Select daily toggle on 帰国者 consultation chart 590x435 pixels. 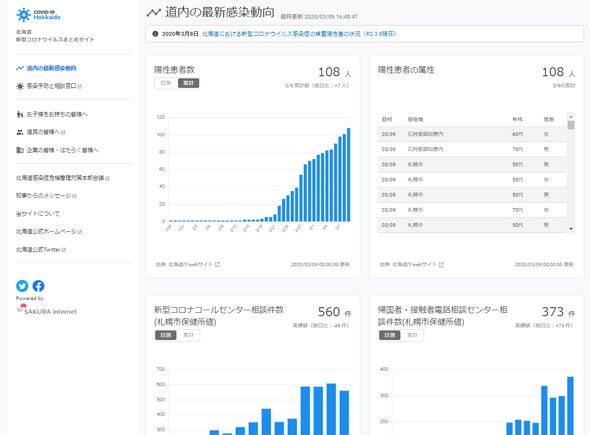pyautogui.click(x=389, y=335)
